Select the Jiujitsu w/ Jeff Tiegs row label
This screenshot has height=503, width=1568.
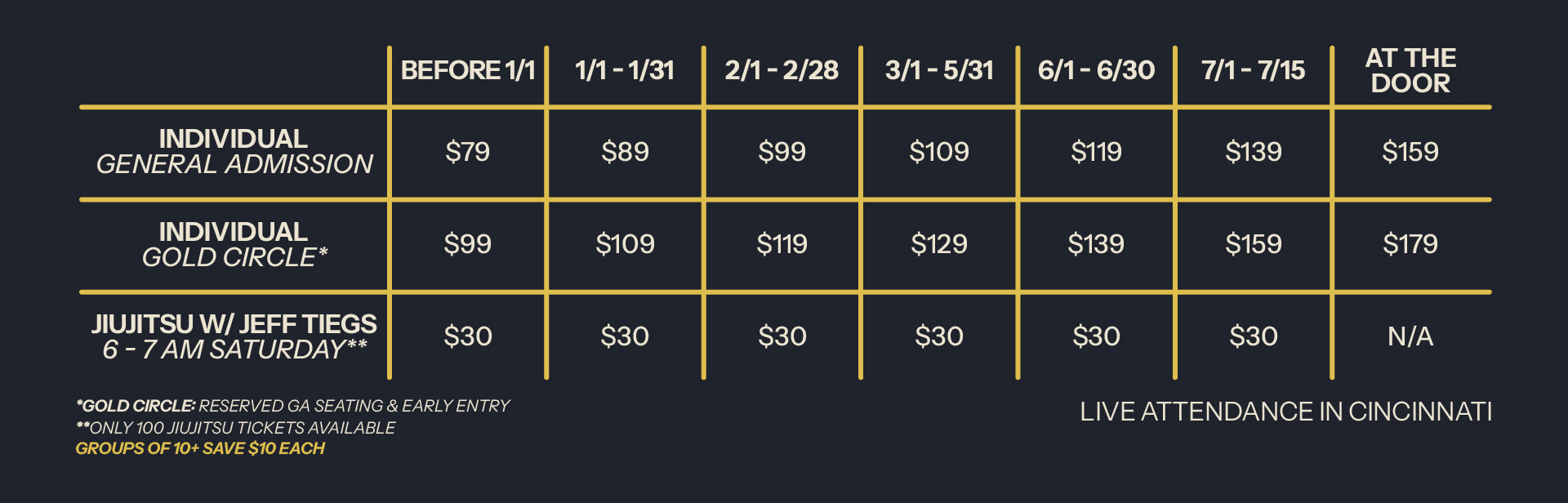click(x=234, y=336)
